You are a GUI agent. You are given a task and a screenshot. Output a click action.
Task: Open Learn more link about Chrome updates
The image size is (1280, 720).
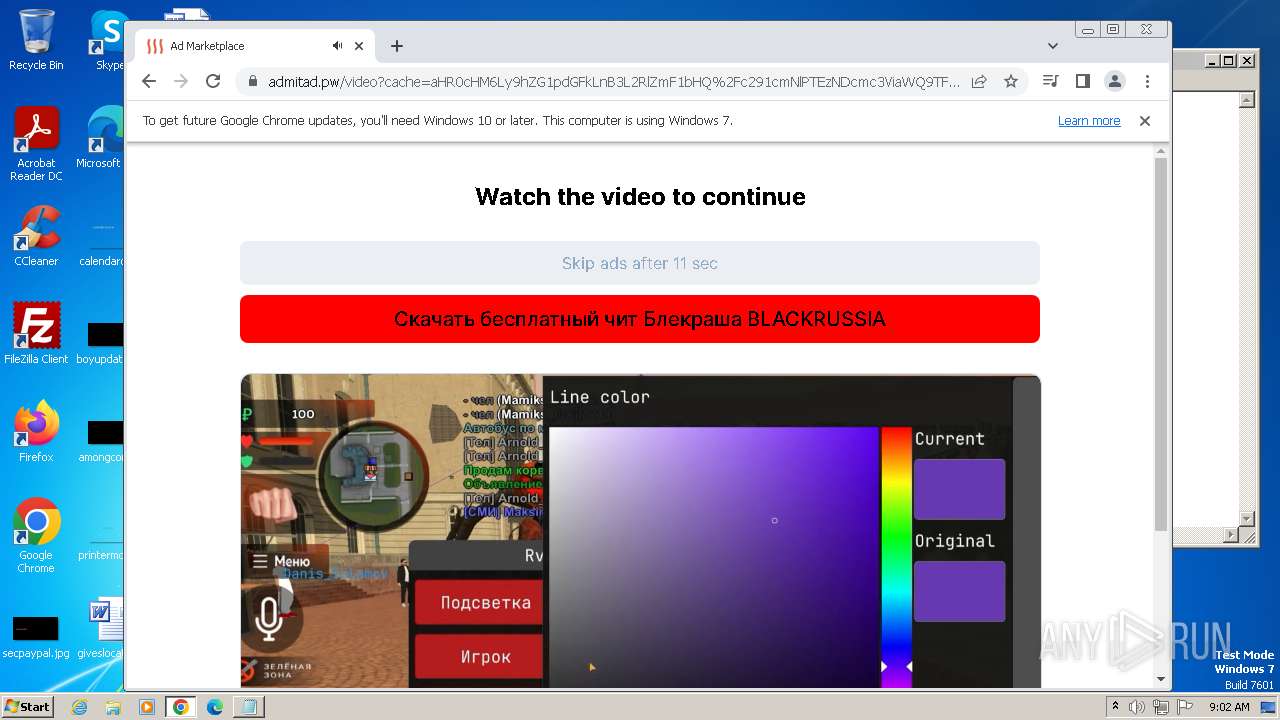point(1089,121)
